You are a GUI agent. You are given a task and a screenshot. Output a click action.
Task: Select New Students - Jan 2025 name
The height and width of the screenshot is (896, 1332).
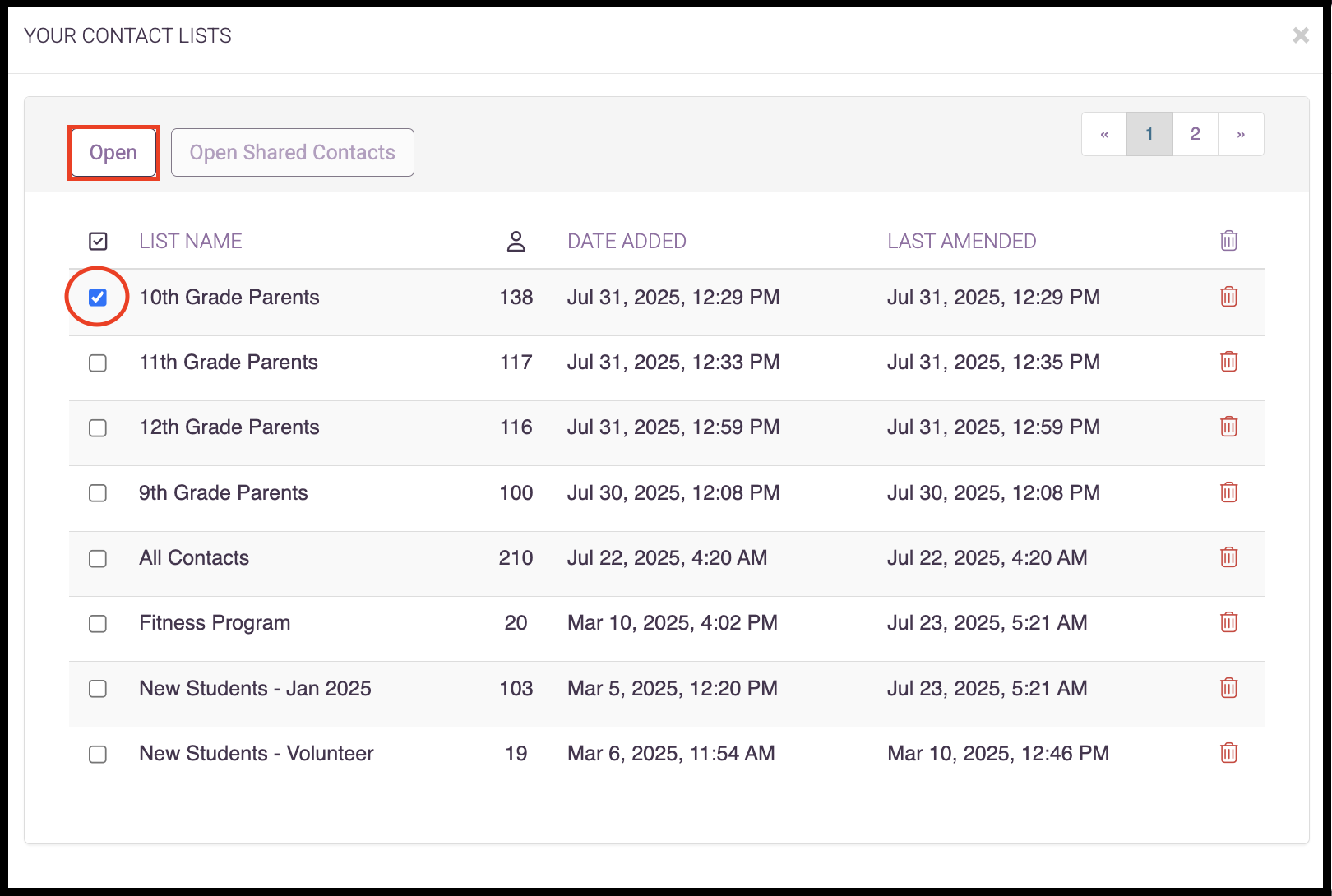(255, 688)
